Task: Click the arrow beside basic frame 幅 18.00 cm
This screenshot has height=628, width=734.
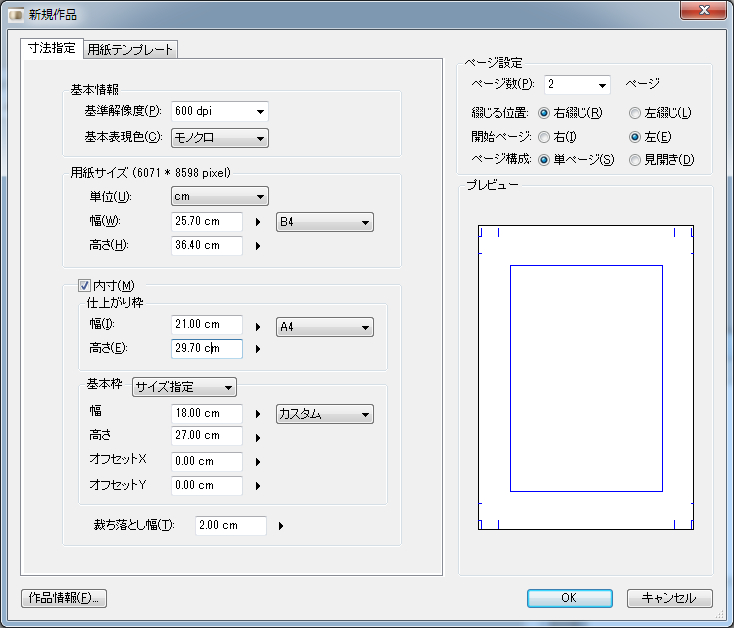Action: point(258,414)
